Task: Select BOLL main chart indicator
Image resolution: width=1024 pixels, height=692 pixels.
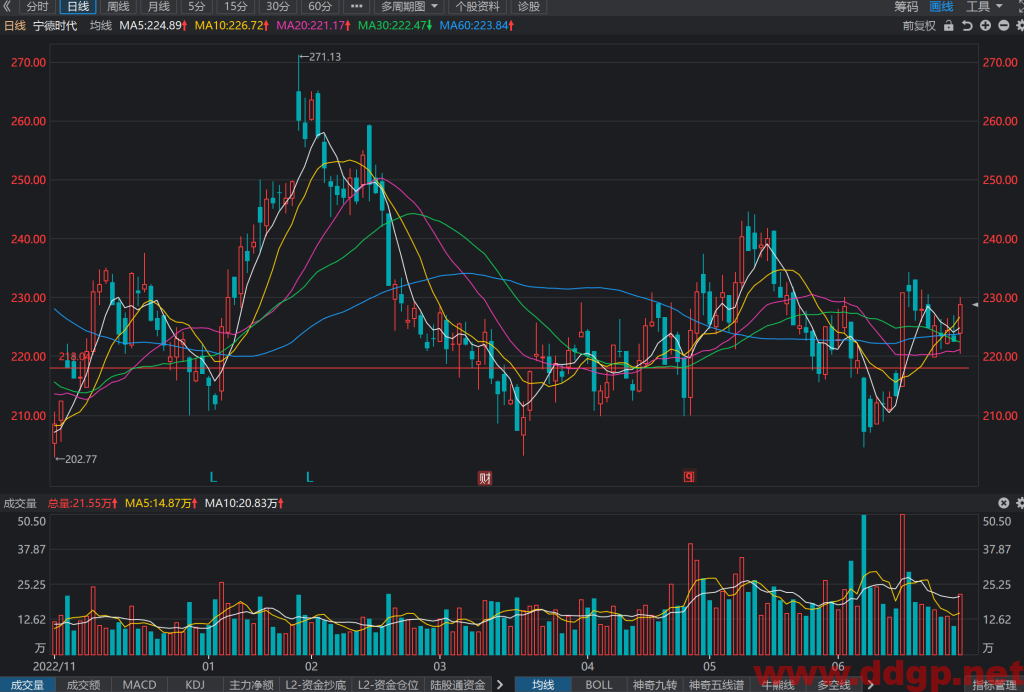Action: click(x=599, y=685)
